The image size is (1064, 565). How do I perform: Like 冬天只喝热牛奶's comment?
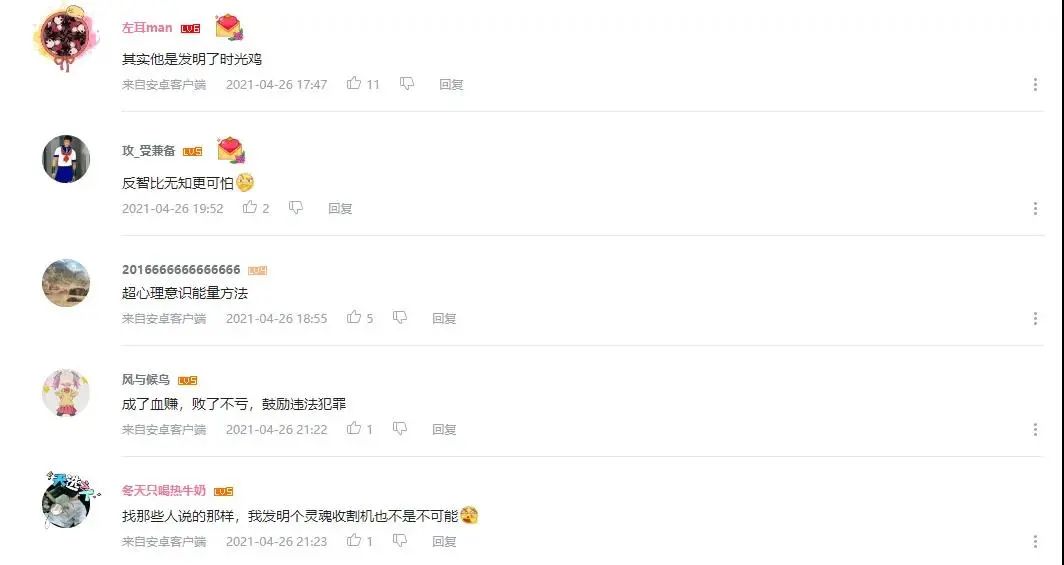point(354,541)
